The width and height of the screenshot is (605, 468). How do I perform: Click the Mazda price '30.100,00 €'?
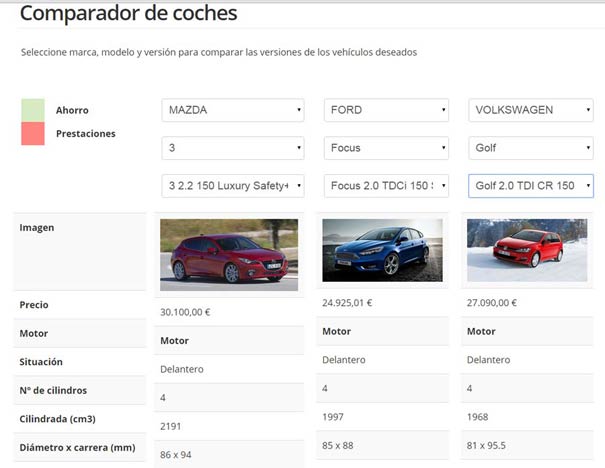point(185,312)
